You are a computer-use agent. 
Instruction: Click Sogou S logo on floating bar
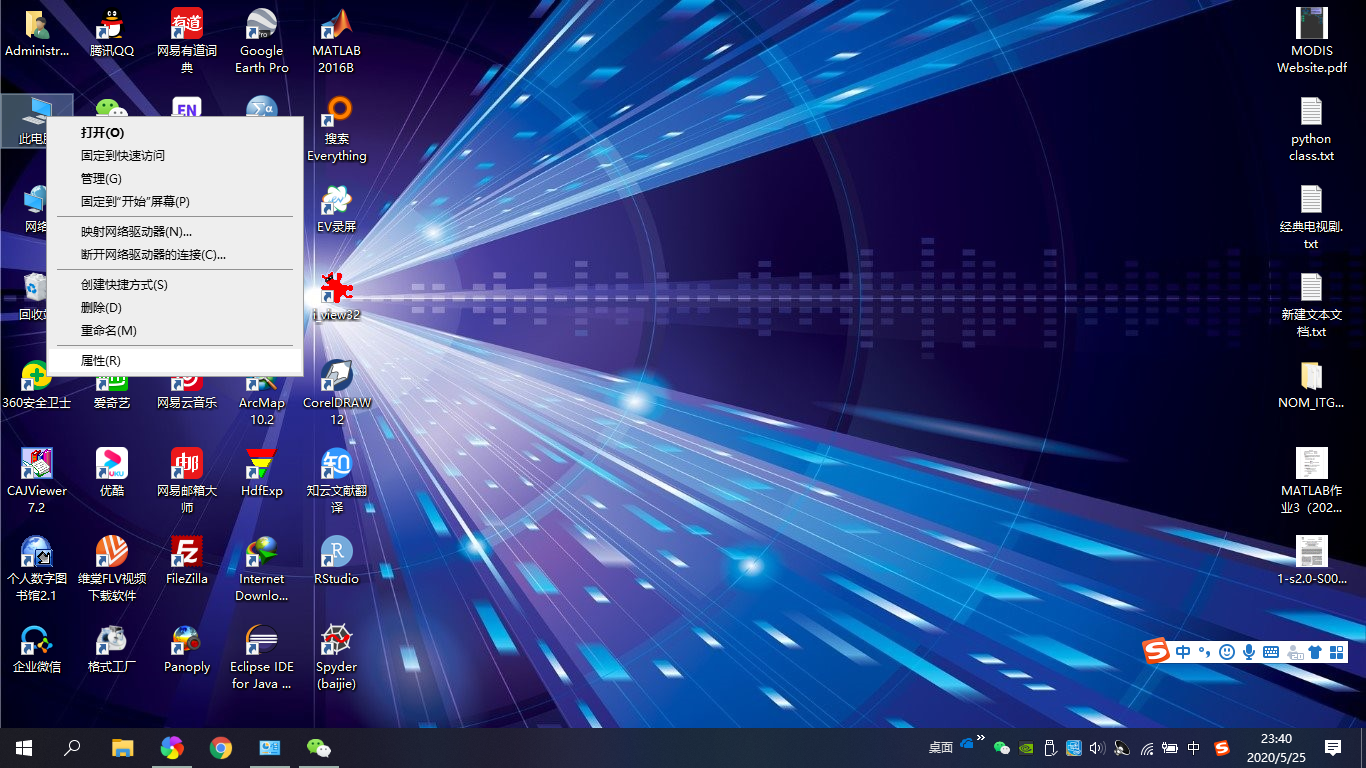tap(1157, 651)
